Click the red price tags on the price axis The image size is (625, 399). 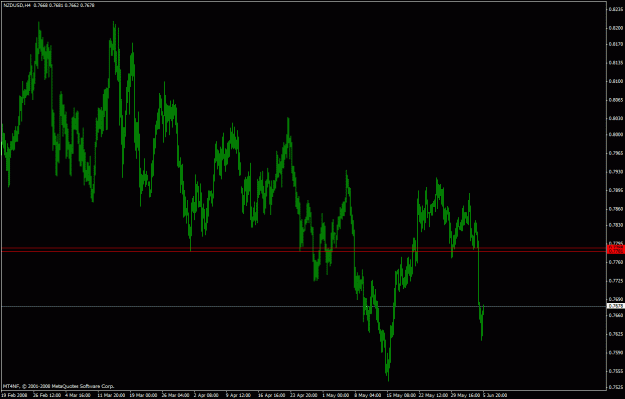click(615, 250)
